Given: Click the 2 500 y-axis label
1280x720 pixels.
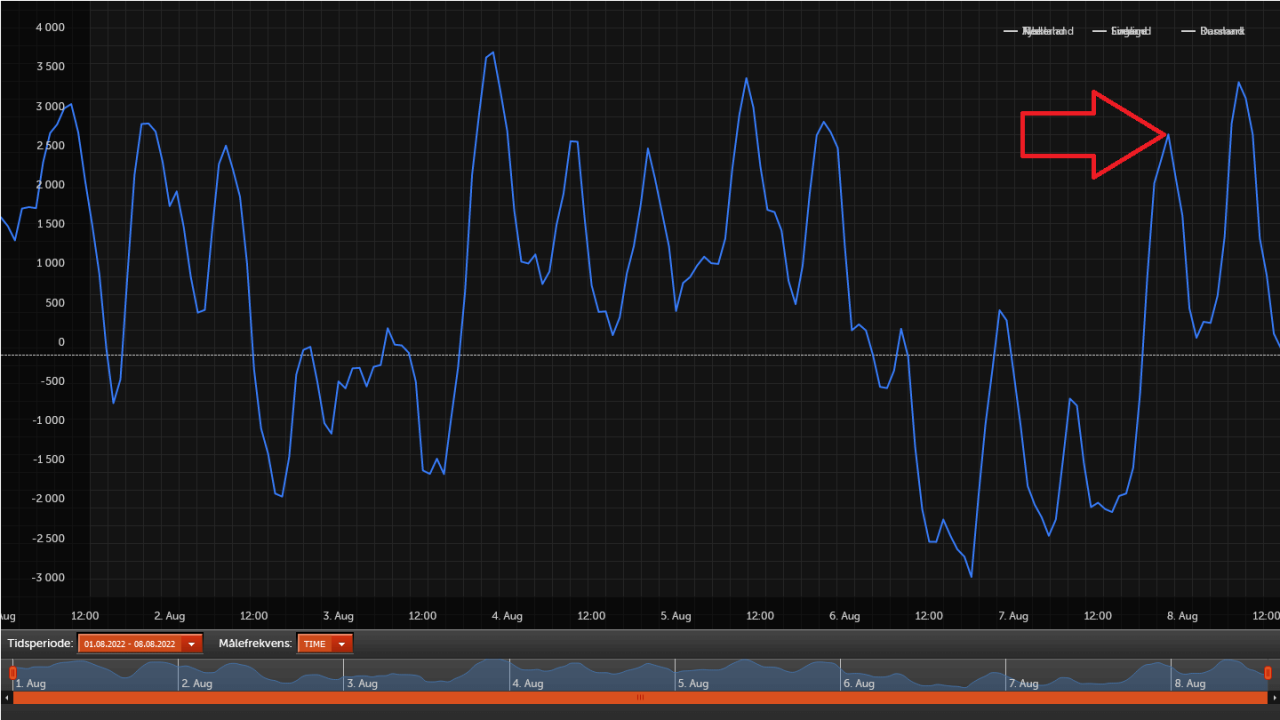Looking at the screenshot, I should pos(50,145).
